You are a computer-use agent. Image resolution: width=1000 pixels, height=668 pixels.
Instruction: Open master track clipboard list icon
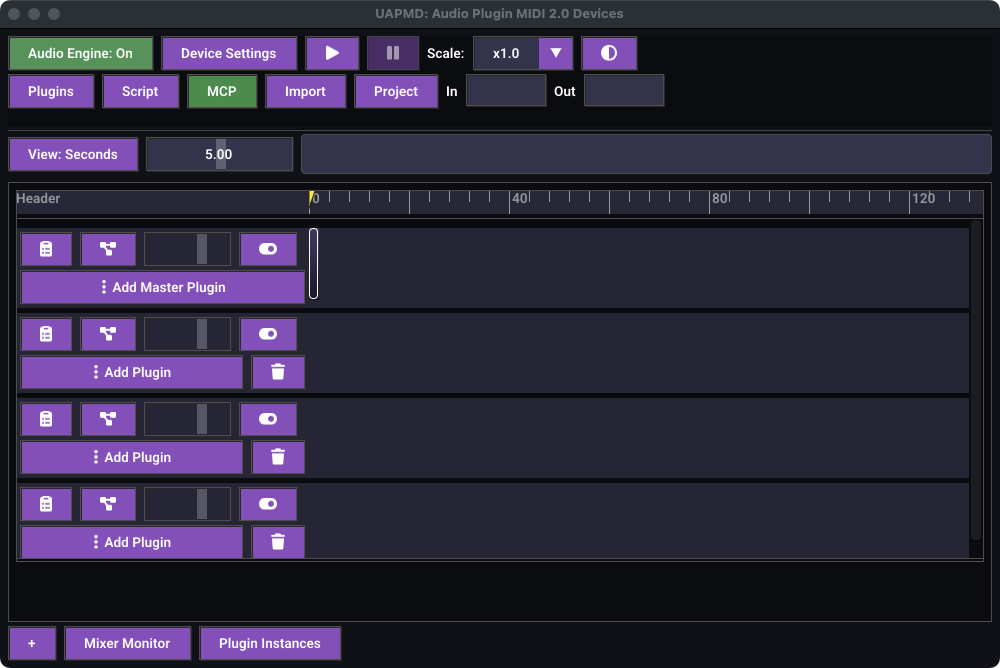[46, 249]
